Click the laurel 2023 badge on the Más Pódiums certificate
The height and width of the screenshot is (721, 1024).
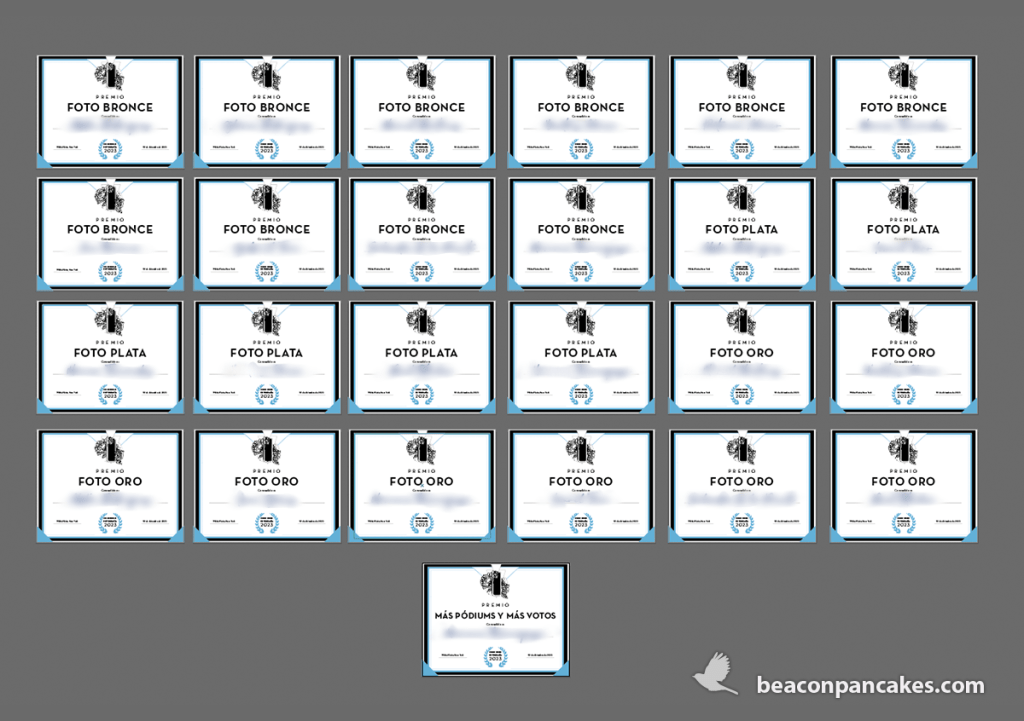496,657
